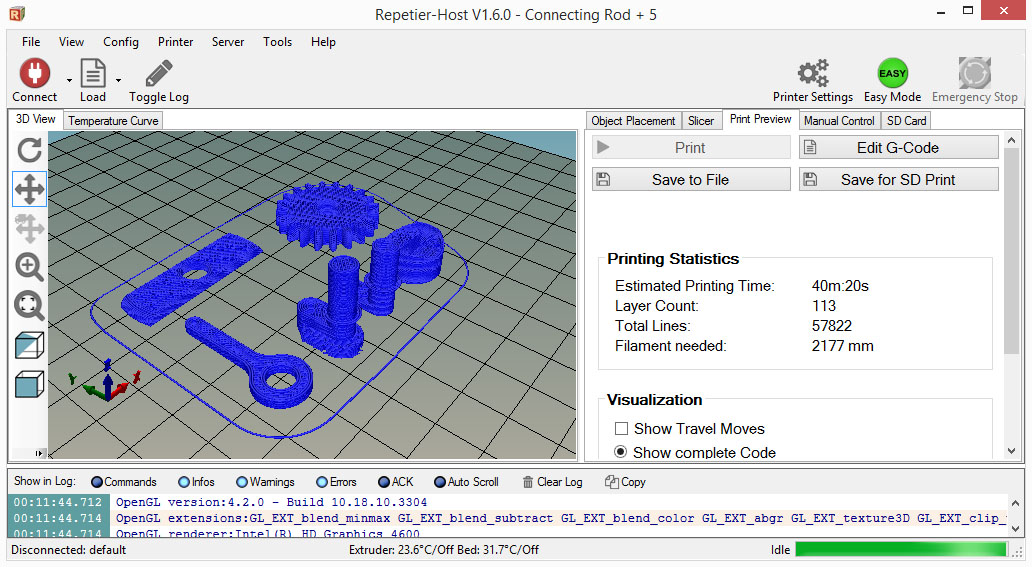
Task: Click the Disconnected: default status text
Action: pyautogui.click(x=68, y=549)
